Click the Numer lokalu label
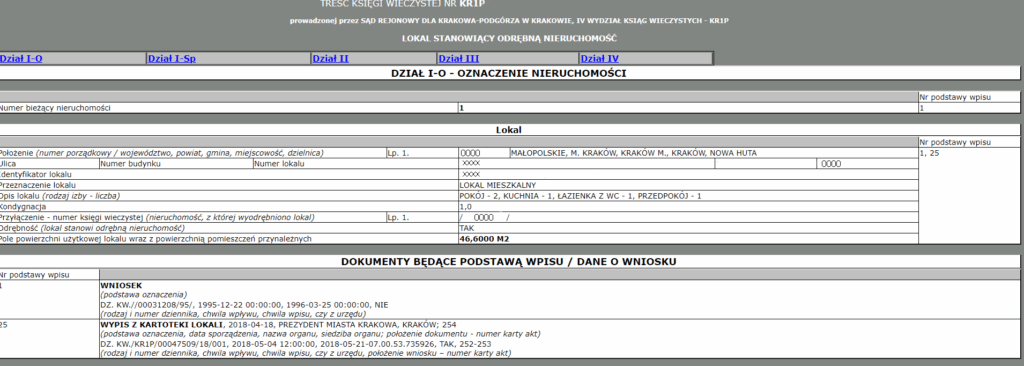1024x366 pixels. (280, 164)
